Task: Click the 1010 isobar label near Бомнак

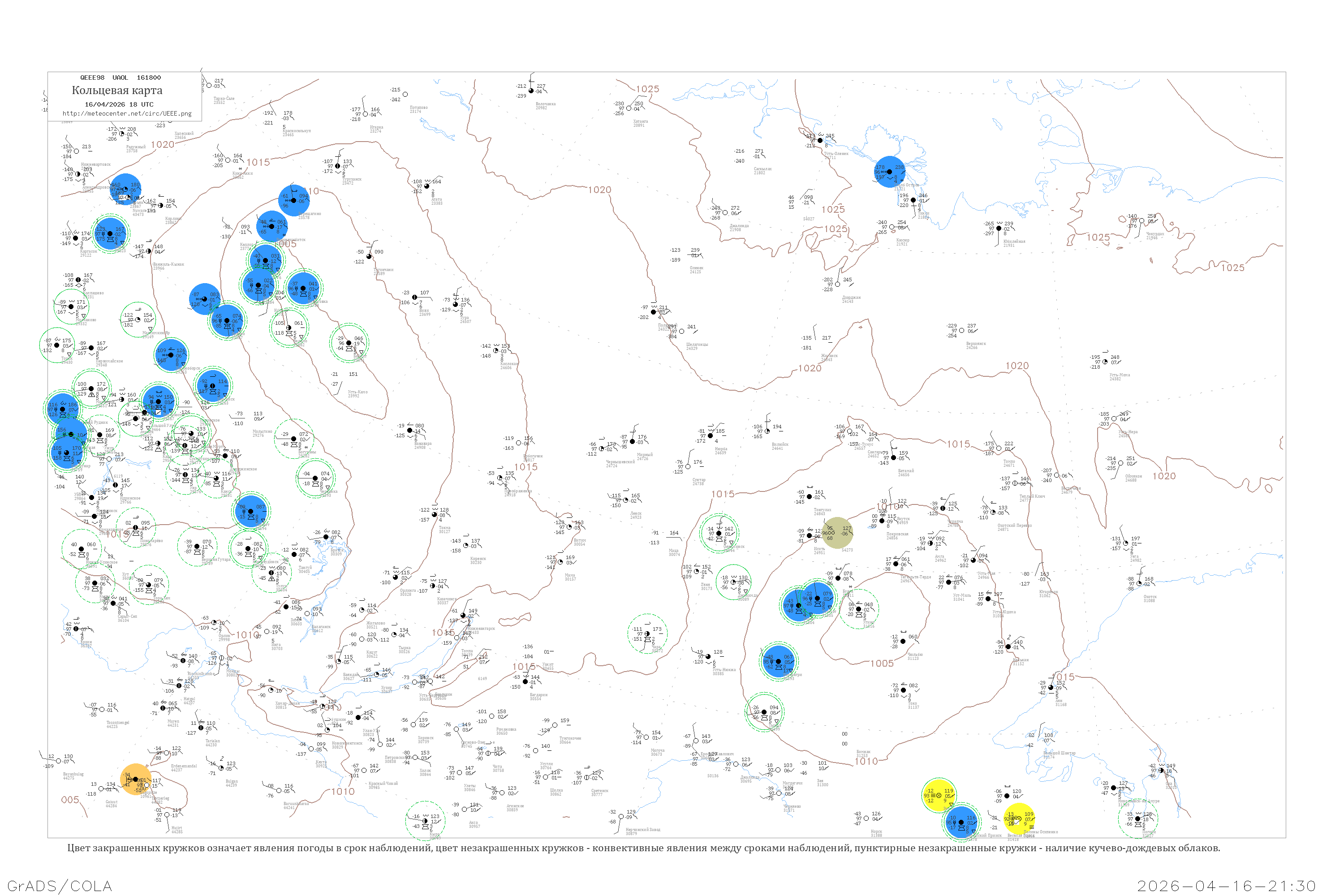Action: pyautogui.click(x=866, y=761)
